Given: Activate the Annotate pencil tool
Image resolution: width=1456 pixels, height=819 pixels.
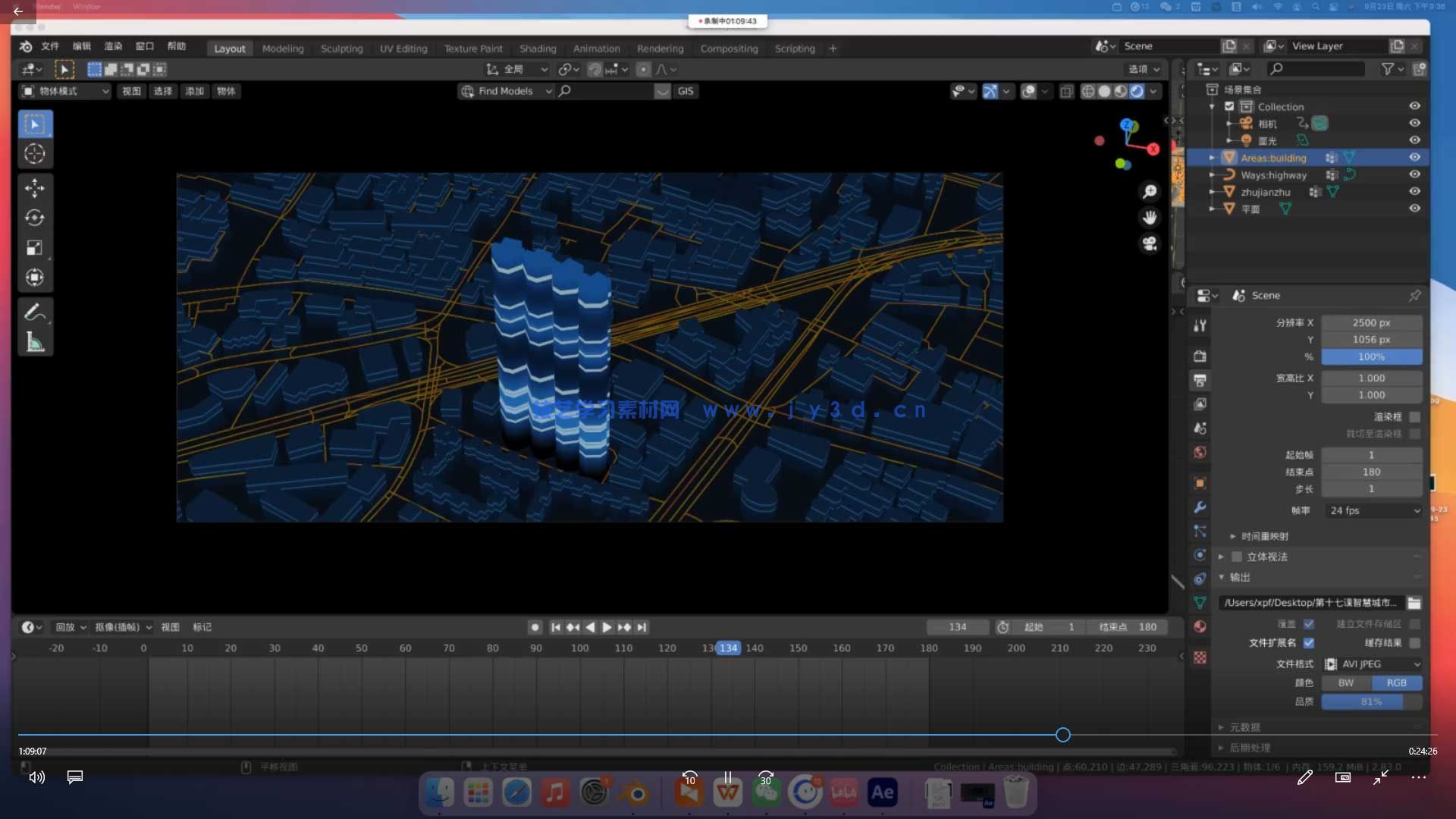Looking at the screenshot, I should click(x=35, y=312).
